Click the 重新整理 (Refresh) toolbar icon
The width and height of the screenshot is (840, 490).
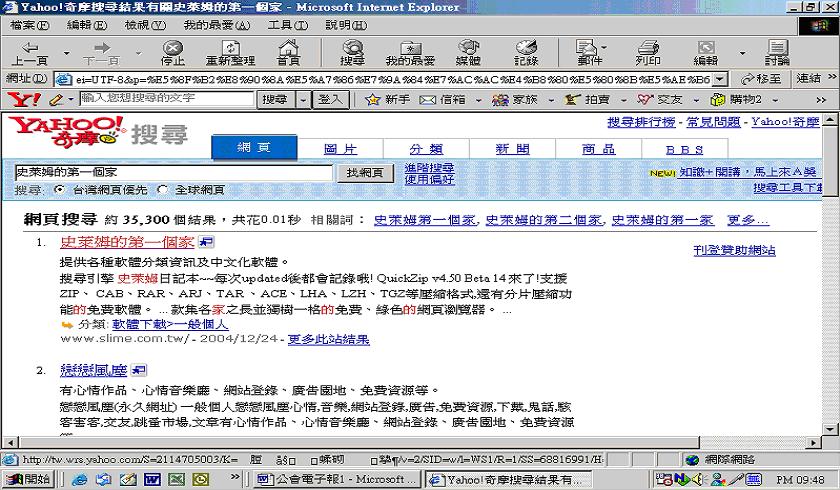[231, 52]
